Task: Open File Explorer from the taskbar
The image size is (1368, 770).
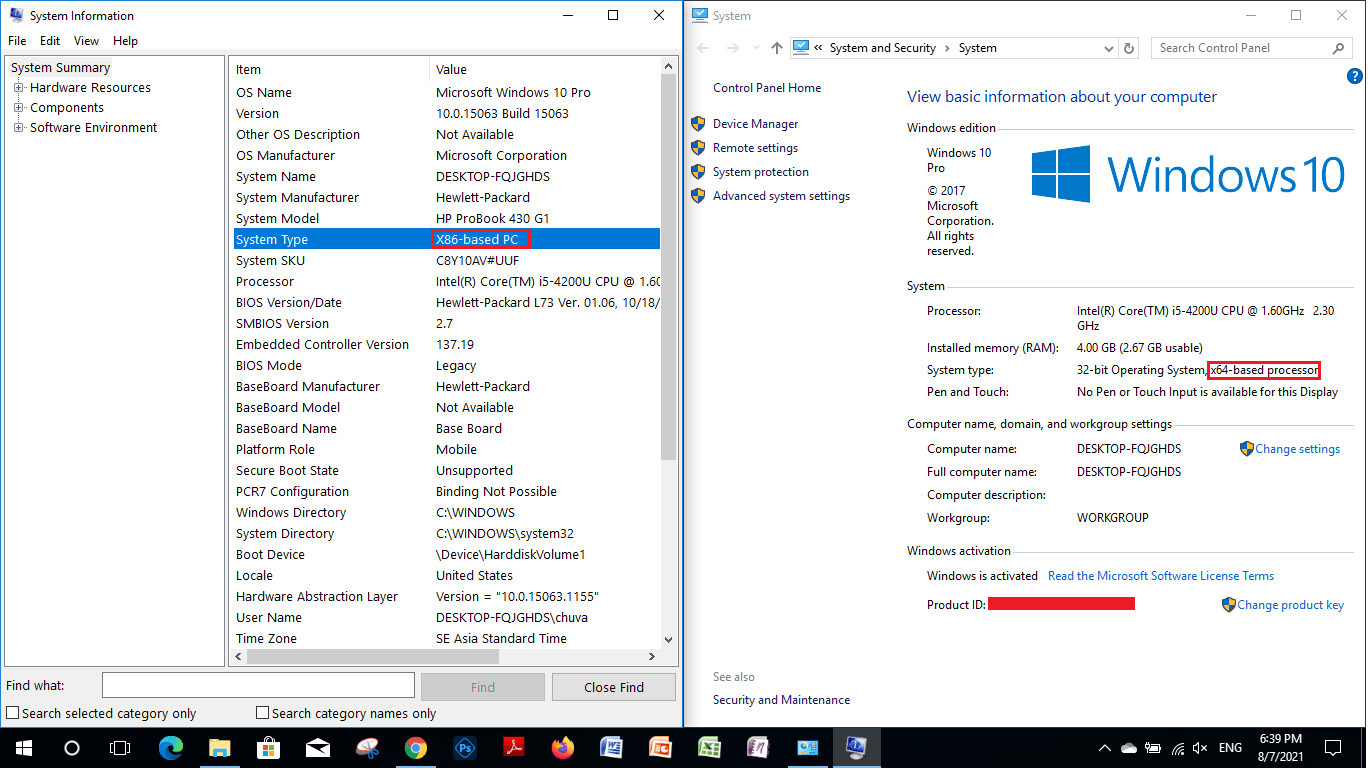Action: [220, 747]
